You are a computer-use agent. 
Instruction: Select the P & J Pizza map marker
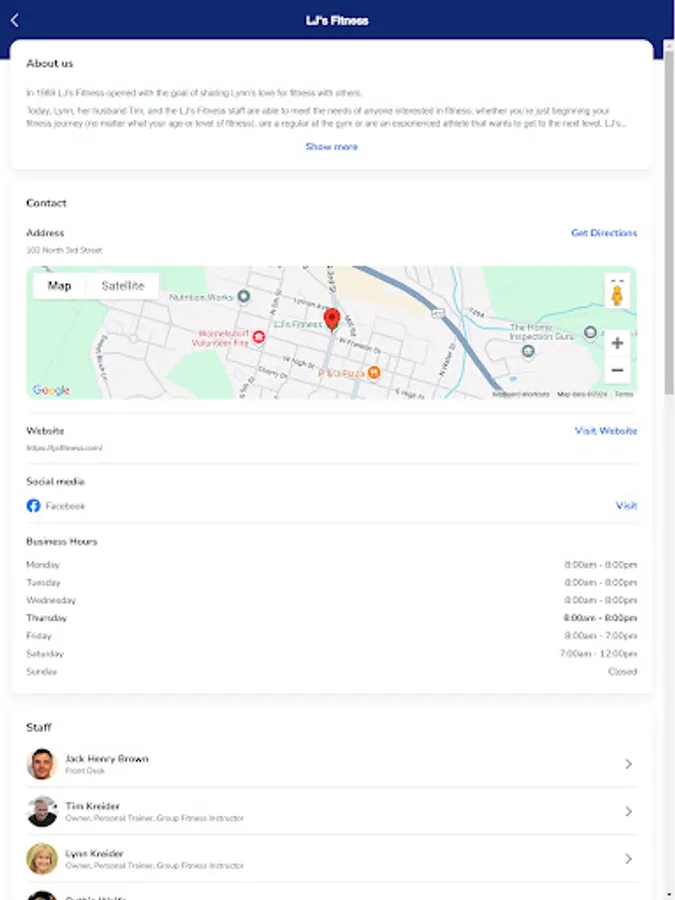point(374,373)
